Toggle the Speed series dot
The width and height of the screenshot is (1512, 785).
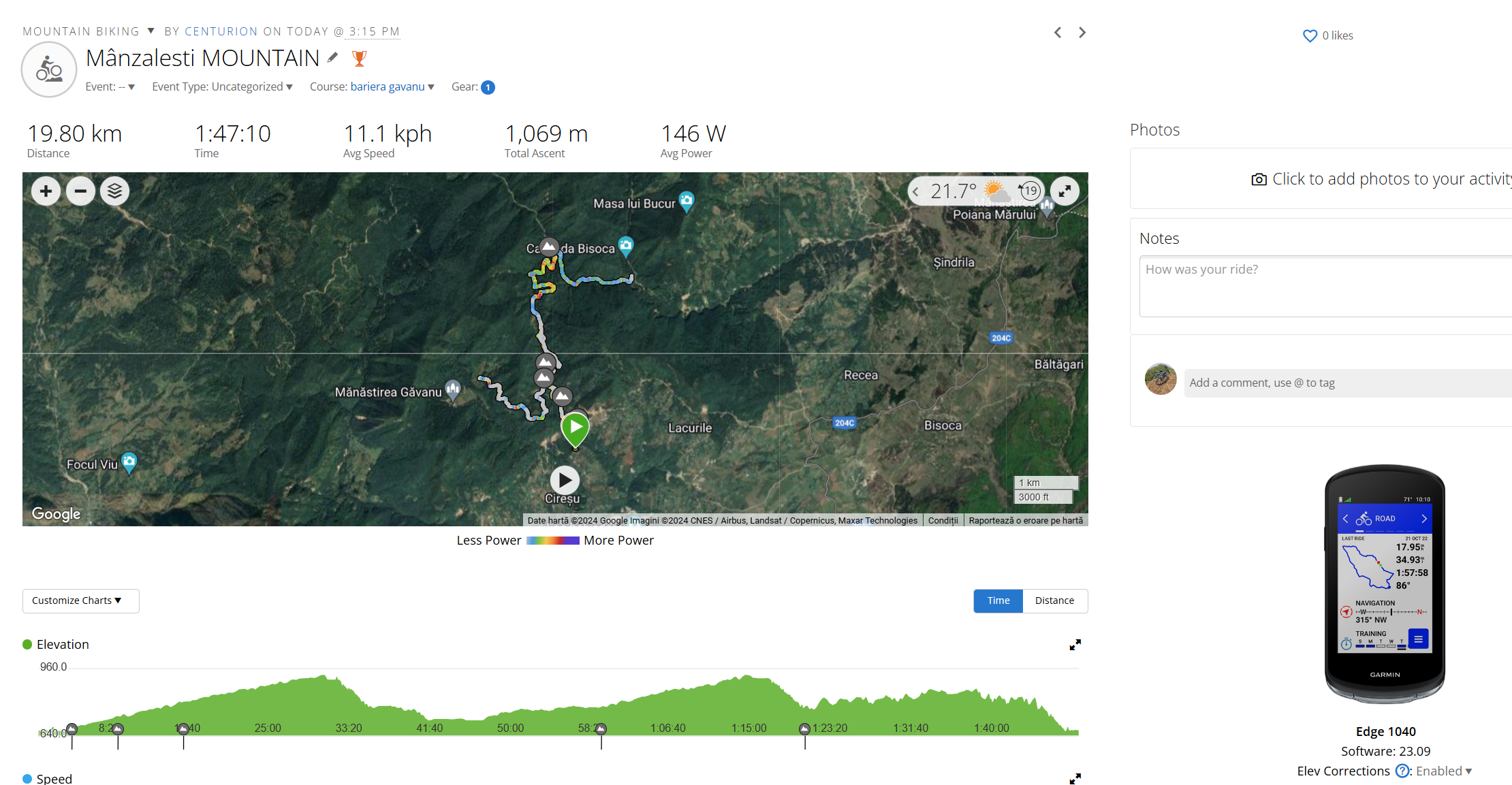pos(27,778)
